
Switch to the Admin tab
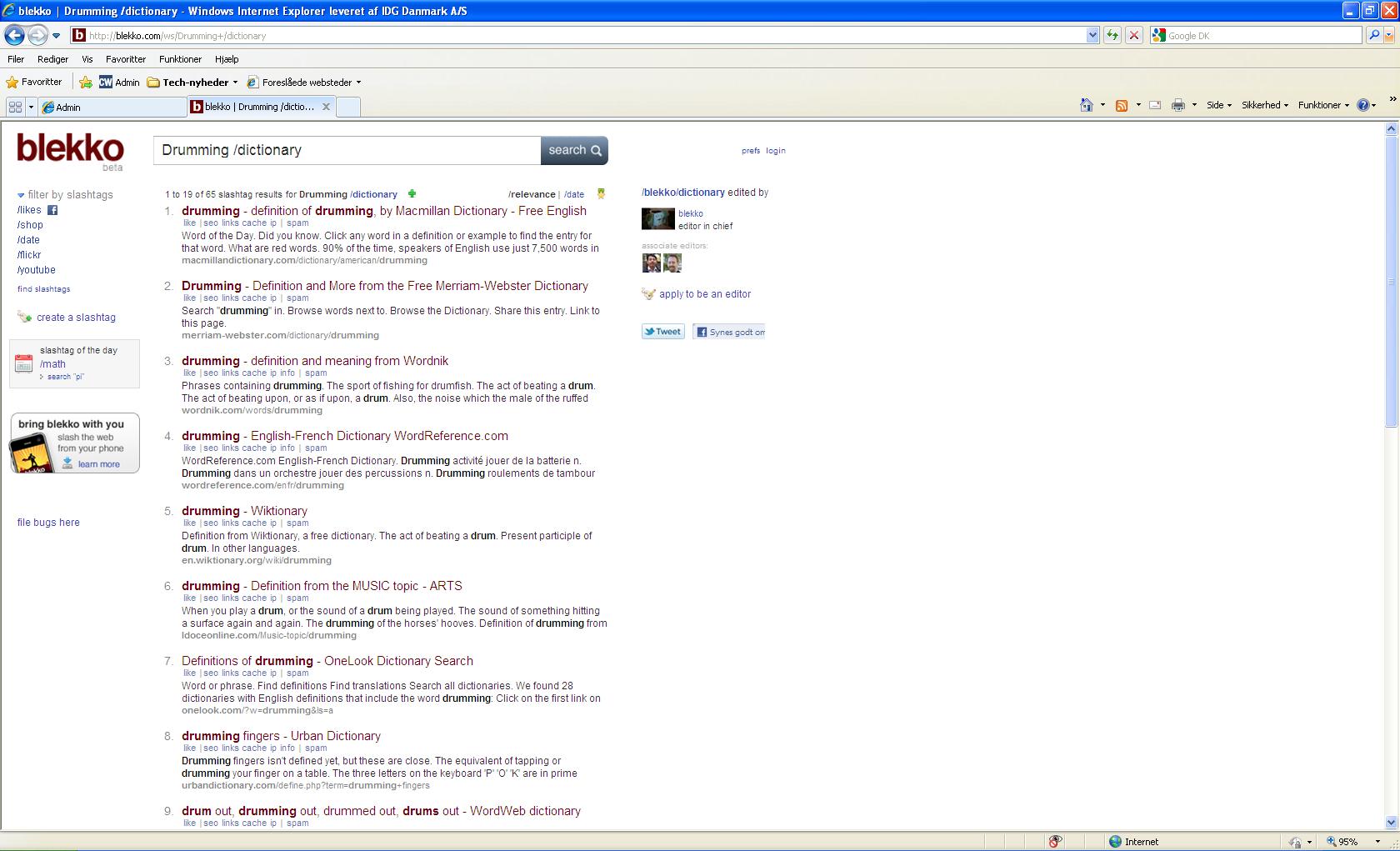[x=113, y=107]
